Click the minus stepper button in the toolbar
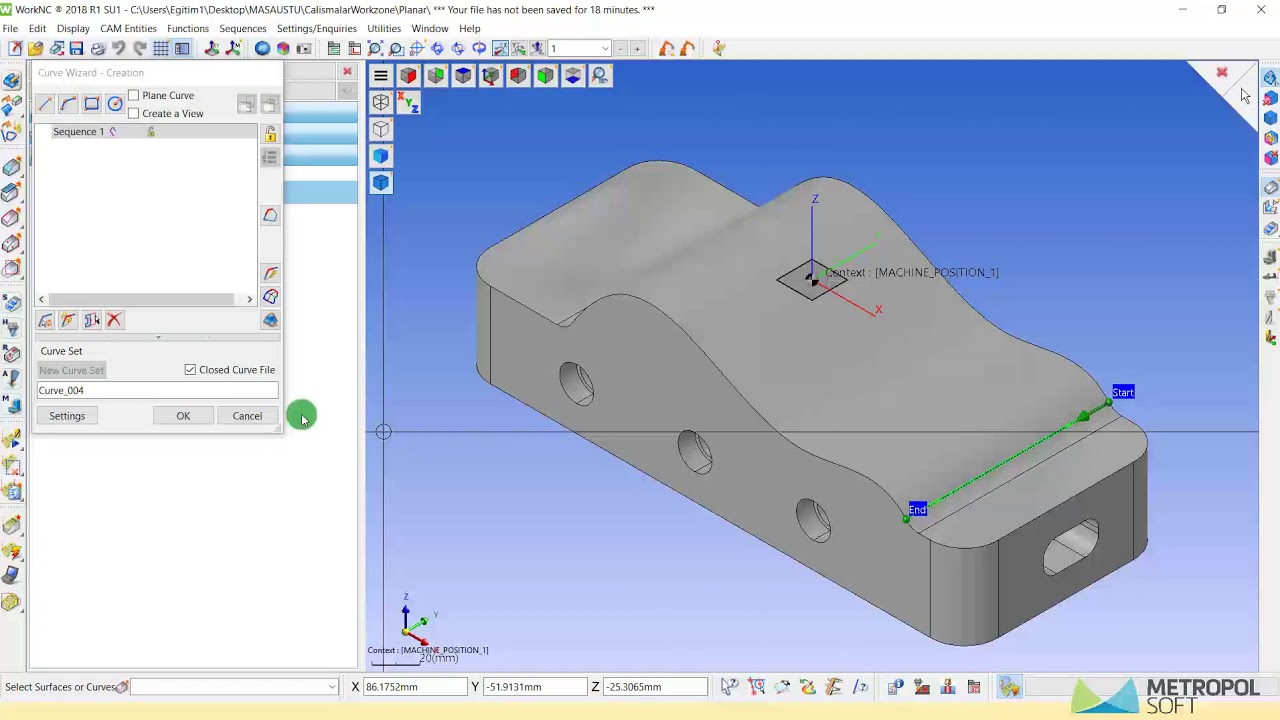Viewport: 1280px width, 720px height. coord(621,48)
